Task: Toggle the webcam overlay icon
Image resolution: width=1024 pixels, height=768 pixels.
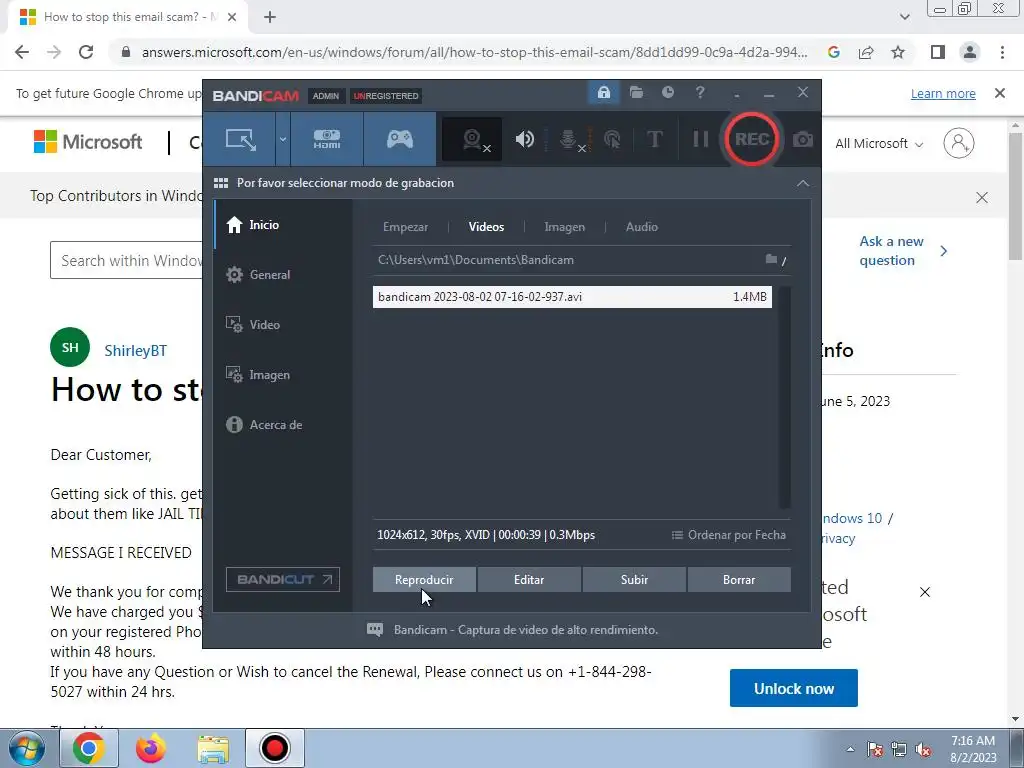Action: click(473, 139)
